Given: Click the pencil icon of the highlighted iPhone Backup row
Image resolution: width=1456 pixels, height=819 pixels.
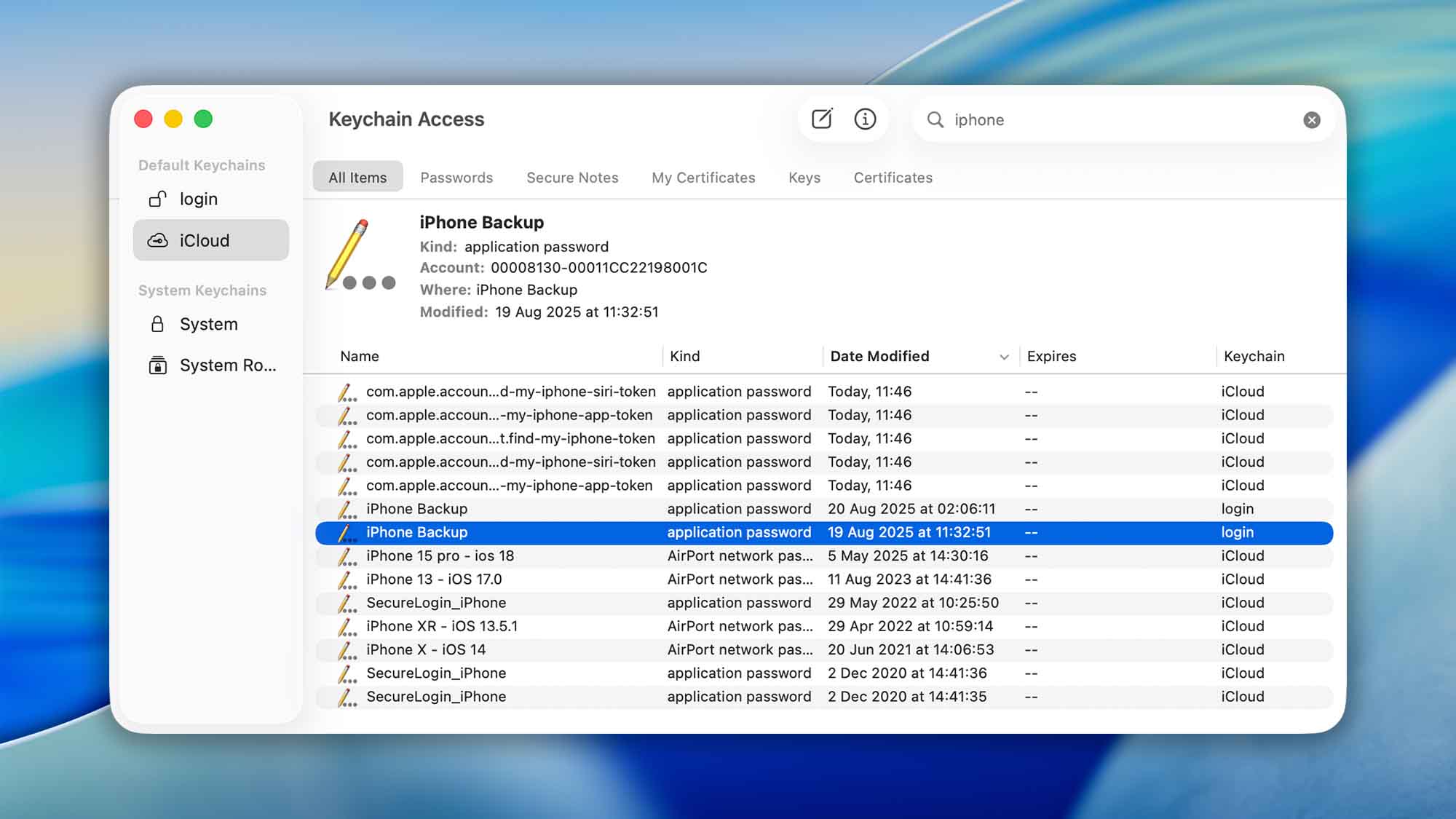Looking at the screenshot, I should 347,533.
